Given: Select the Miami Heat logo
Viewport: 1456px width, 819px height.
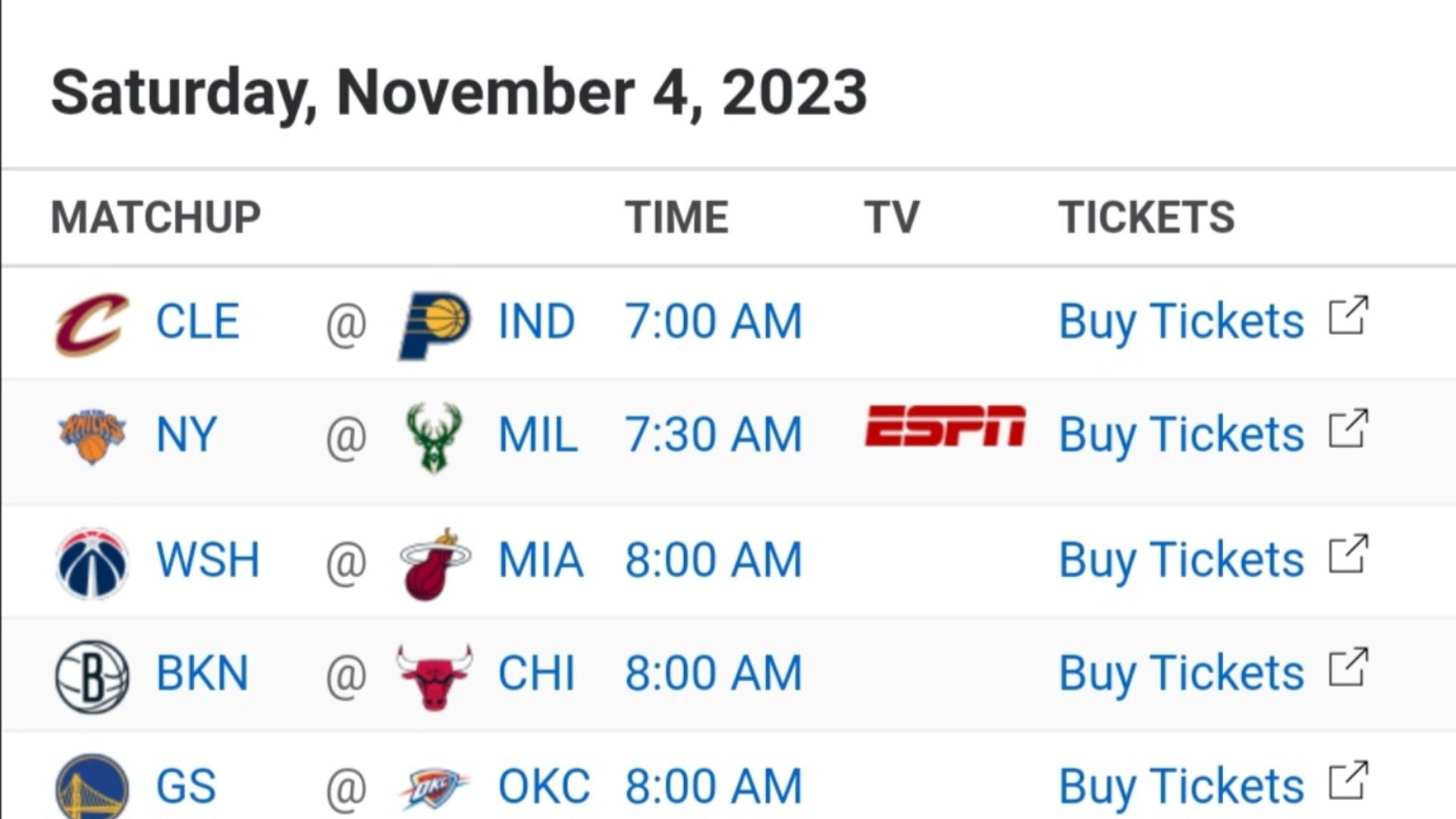Looking at the screenshot, I should 435,564.
